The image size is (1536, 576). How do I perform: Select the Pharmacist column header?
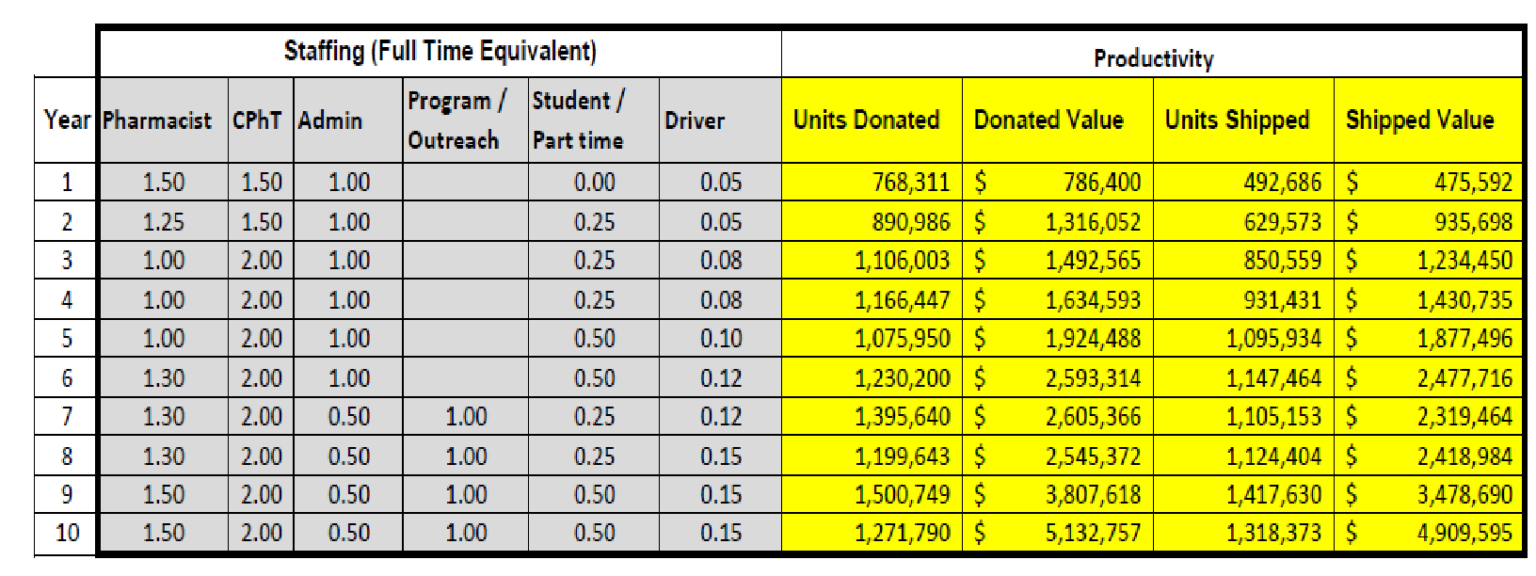pyautogui.click(x=158, y=121)
